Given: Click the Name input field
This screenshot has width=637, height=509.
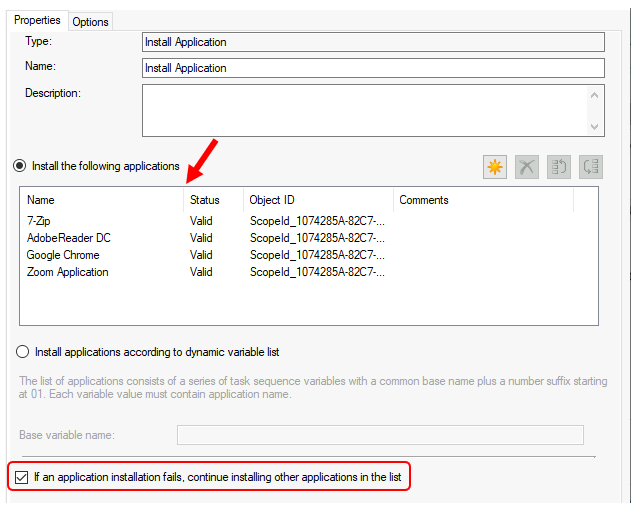Looking at the screenshot, I should pyautogui.click(x=373, y=68).
